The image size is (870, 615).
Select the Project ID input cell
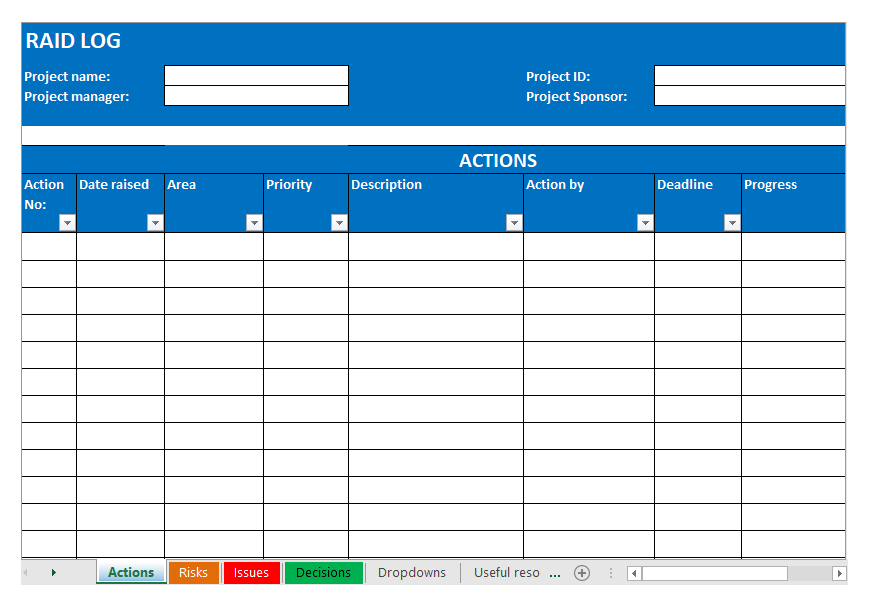point(749,76)
